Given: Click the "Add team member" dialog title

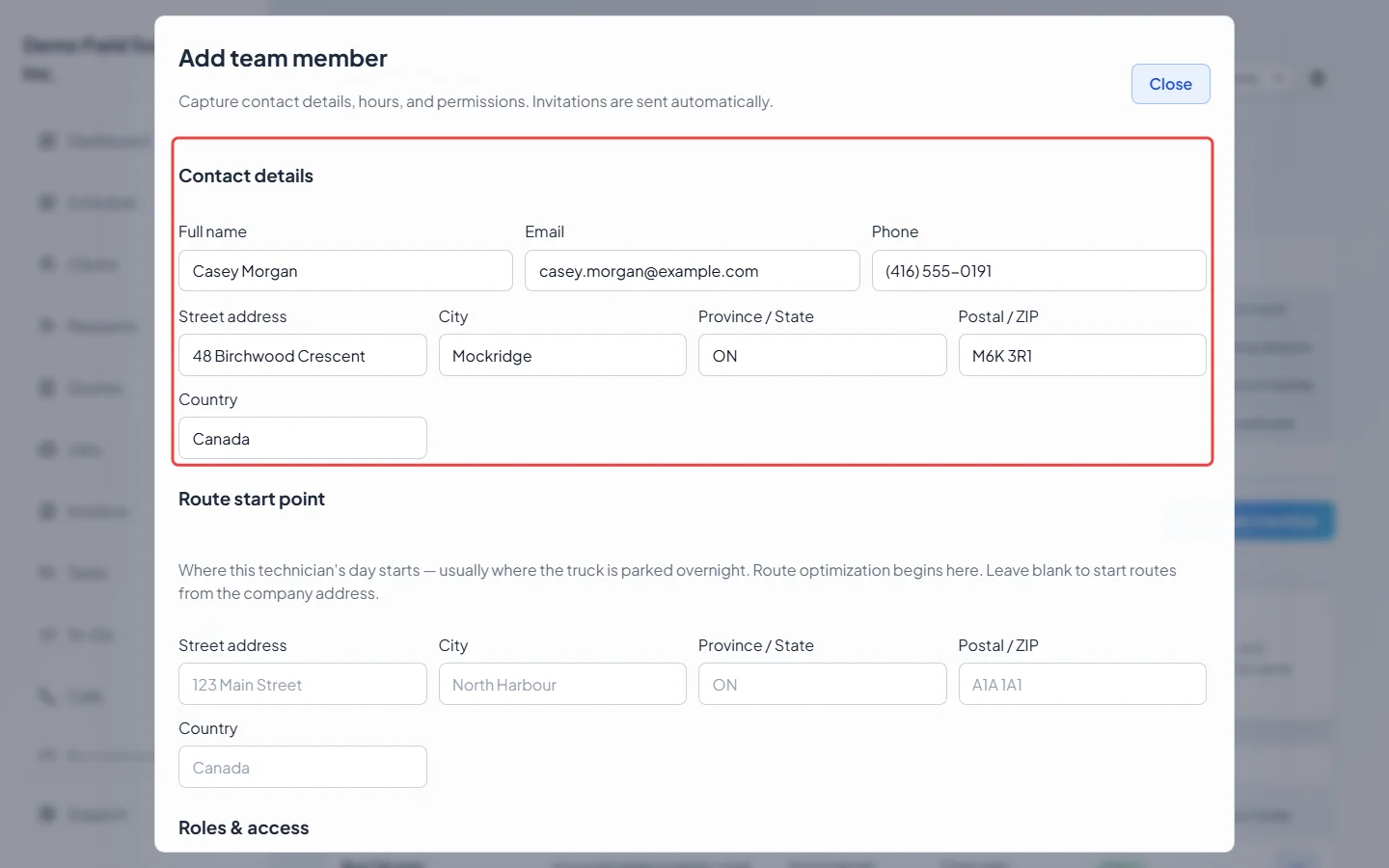Looking at the screenshot, I should click(283, 59).
